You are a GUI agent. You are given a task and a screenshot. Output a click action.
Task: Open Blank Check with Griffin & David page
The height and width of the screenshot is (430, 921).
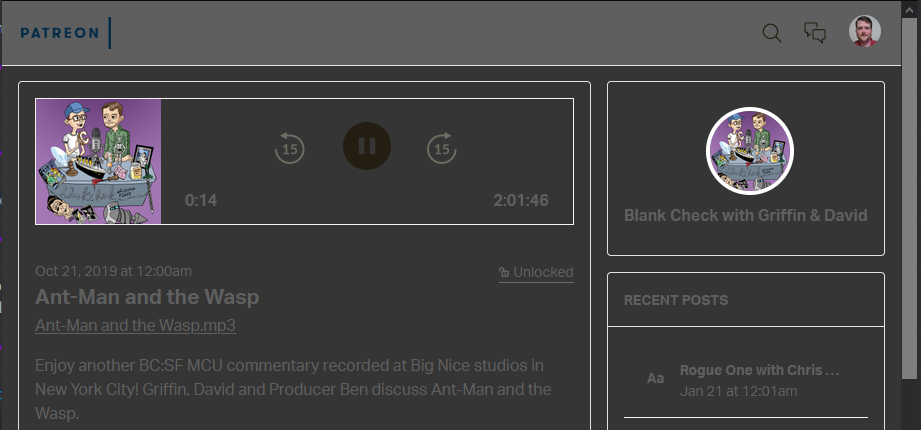click(745, 216)
